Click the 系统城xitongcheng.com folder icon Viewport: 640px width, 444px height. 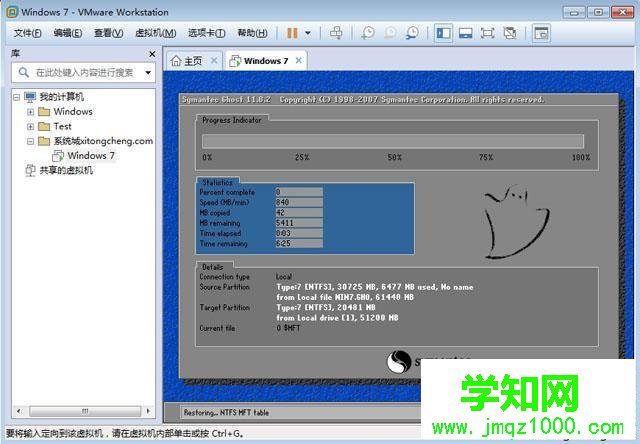44,142
